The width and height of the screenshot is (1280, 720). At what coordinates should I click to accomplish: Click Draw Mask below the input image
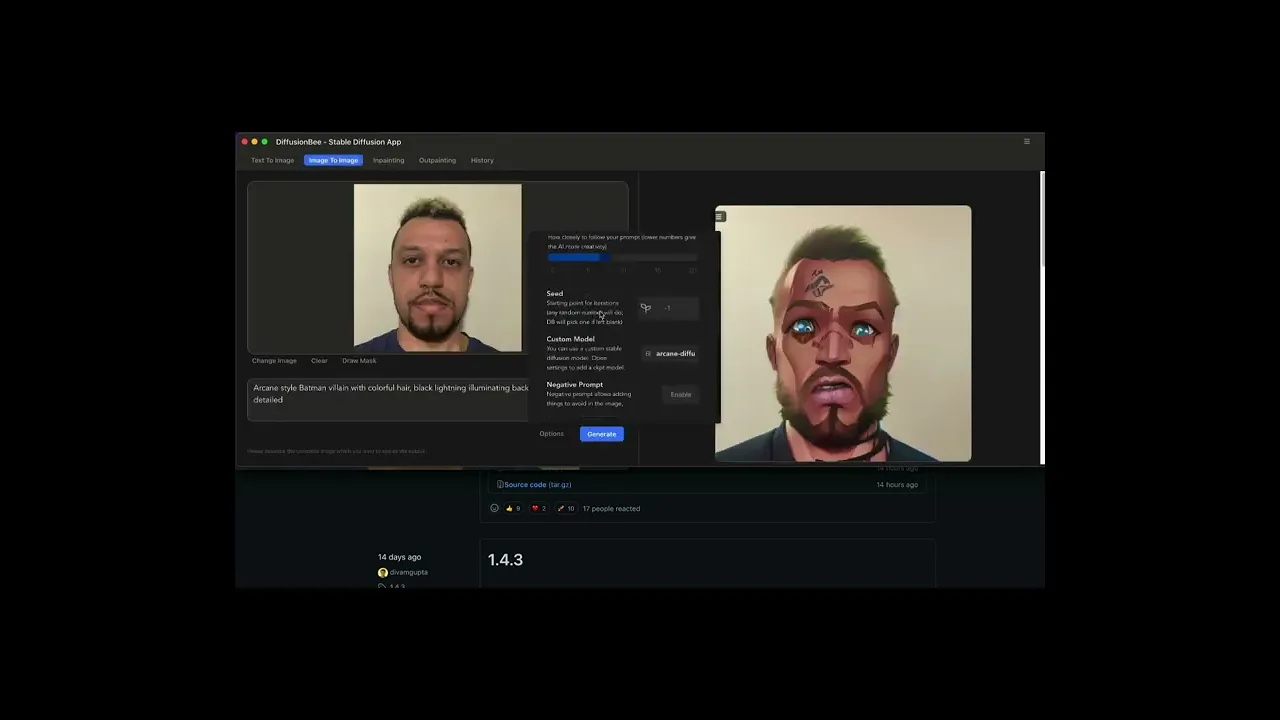click(359, 361)
